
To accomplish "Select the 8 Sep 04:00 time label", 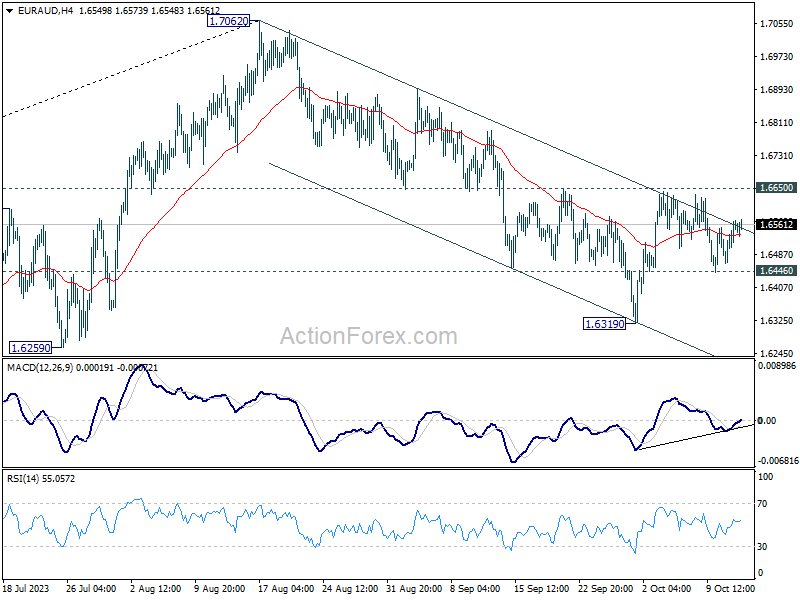I will 476,588.
